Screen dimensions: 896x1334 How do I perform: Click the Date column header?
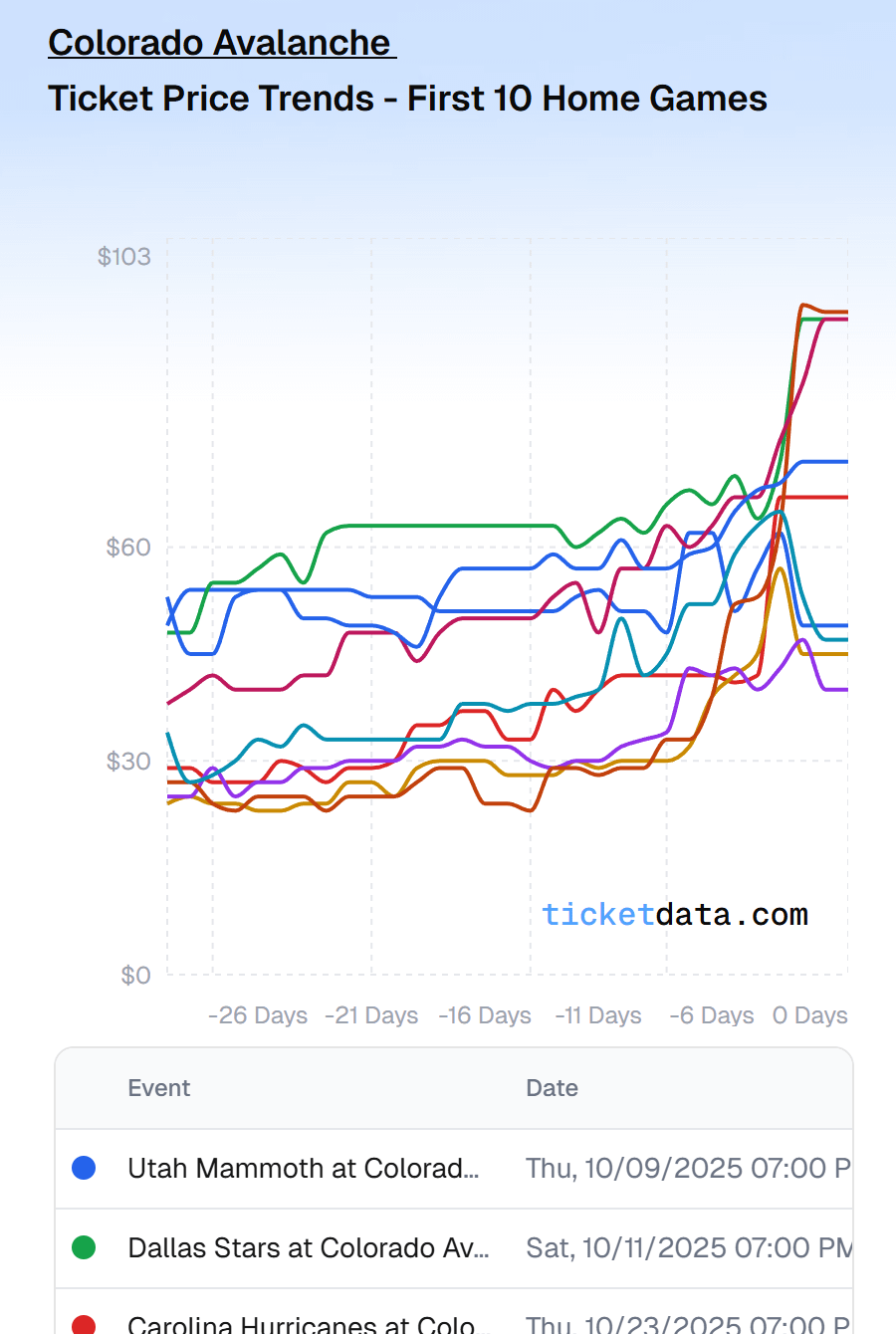click(x=552, y=1088)
